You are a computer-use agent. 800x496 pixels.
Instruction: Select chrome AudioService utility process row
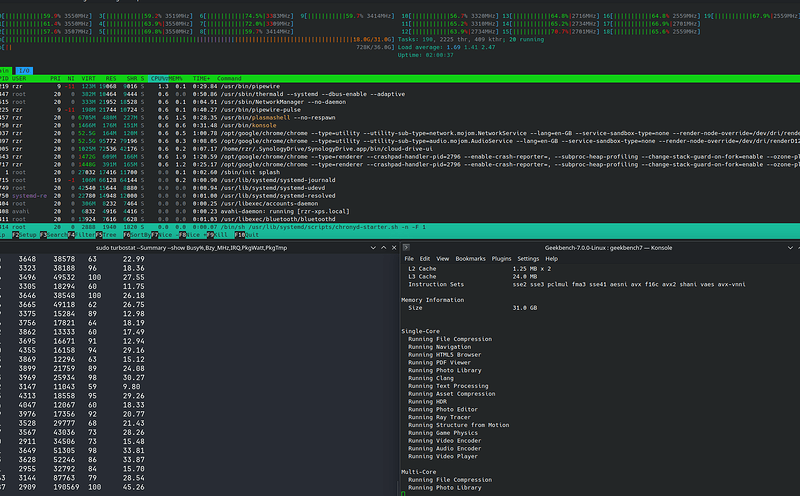(x=400, y=141)
